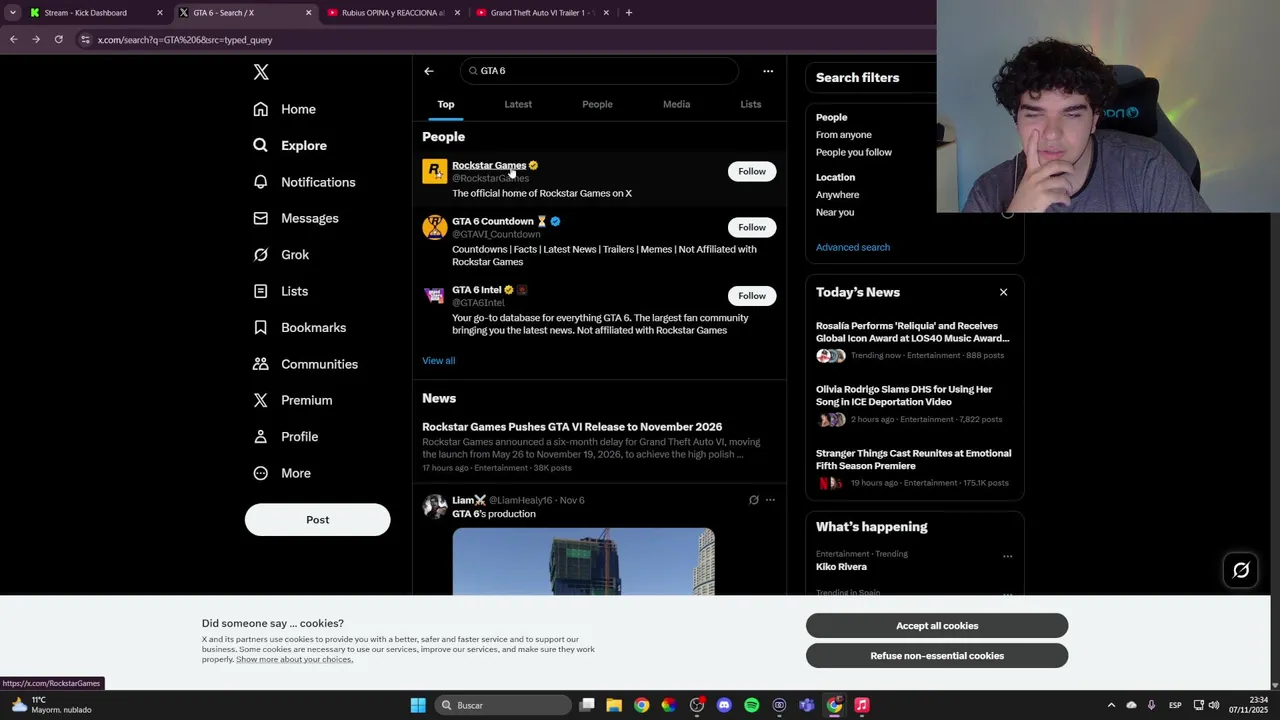This screenshot has width=1280, height=720.
Task: Follow GTA 6 Countdown
Action: 752,227
